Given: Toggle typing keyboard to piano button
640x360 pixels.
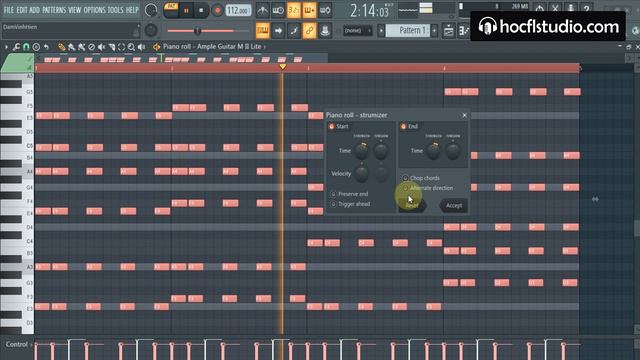Looking at the screenshot, I should (x=262, y=31).
